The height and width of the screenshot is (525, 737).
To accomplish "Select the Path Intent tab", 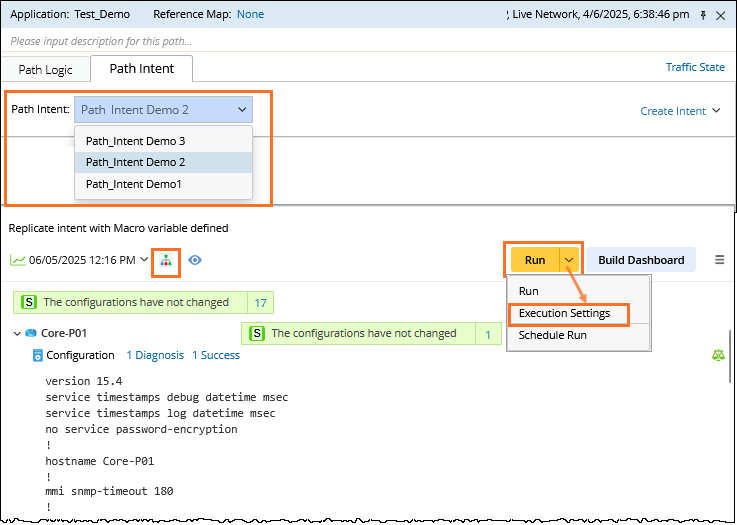I will coord(141,69).
